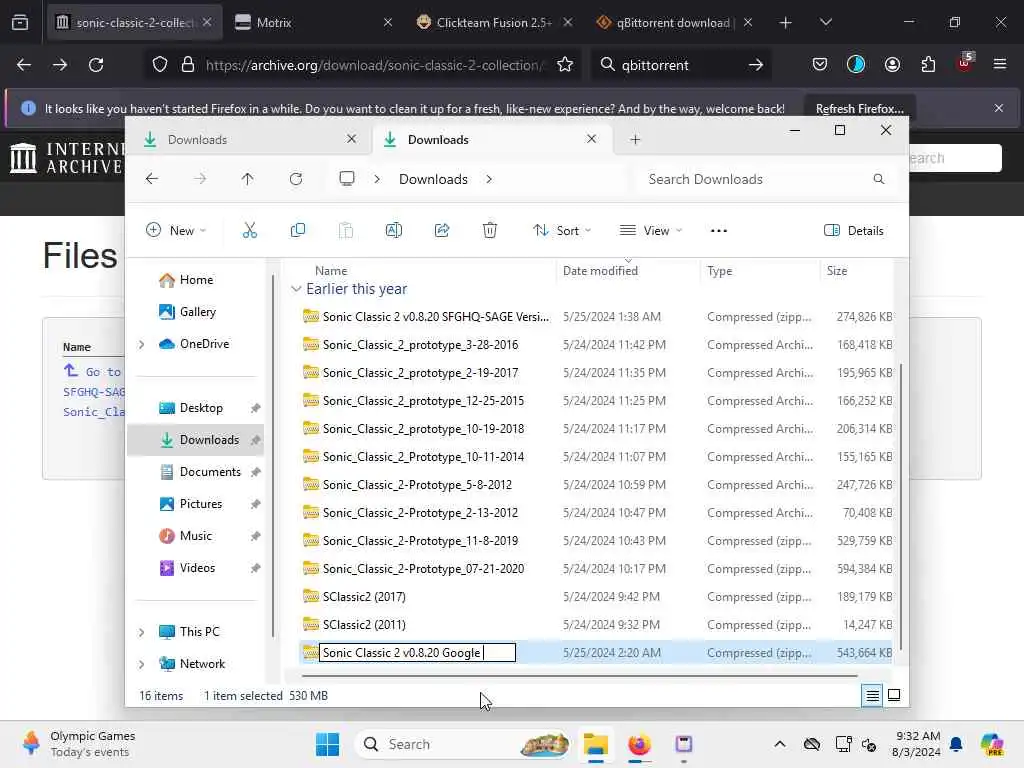
Task: Toggle the Details pane button
Action: point(854,231)
